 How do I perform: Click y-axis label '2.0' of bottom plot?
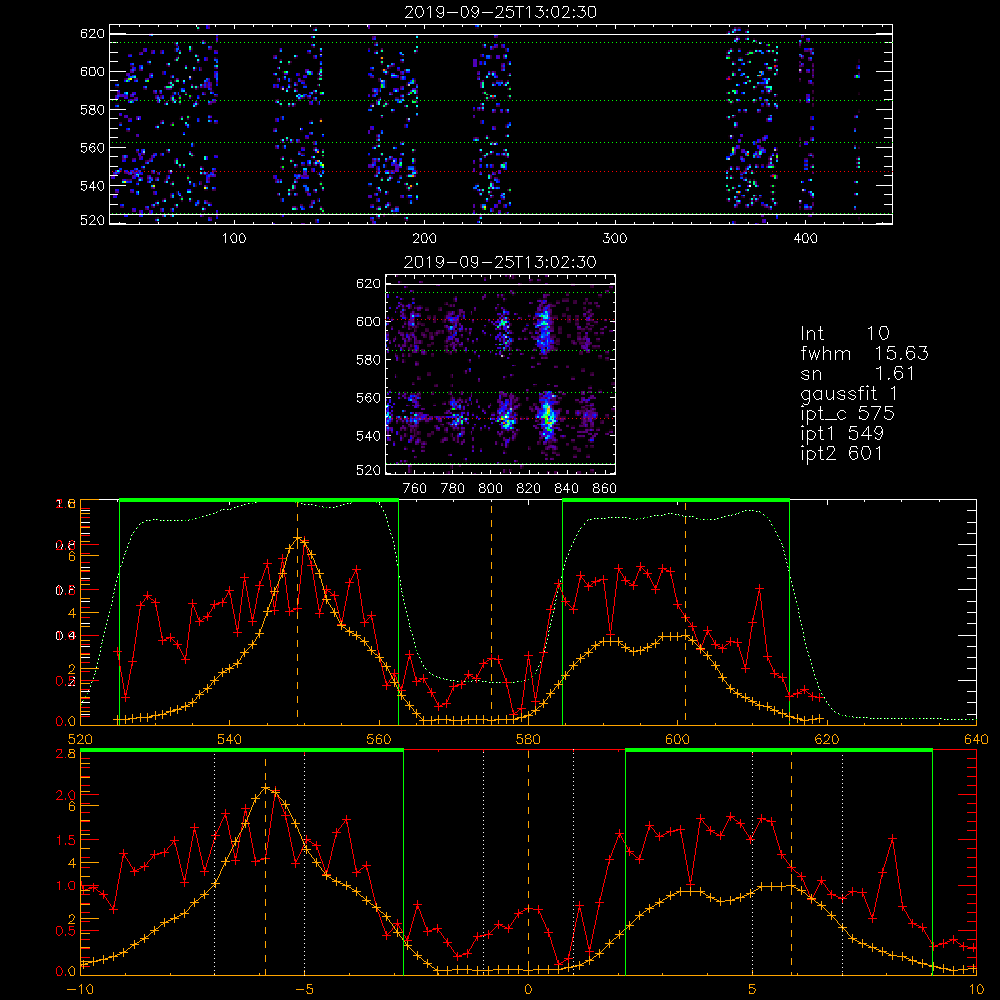tap(66, 795)
